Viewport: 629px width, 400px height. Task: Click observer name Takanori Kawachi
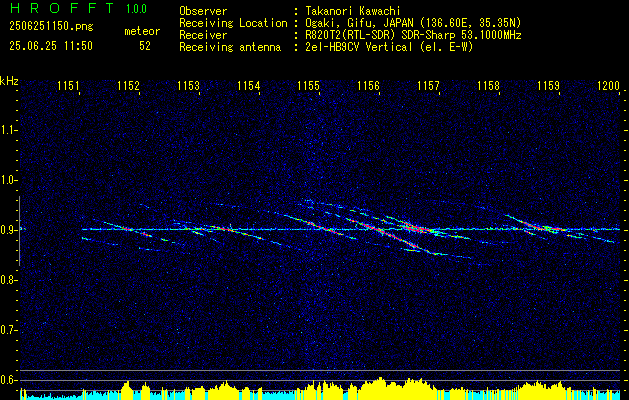(x=353, y=11)
